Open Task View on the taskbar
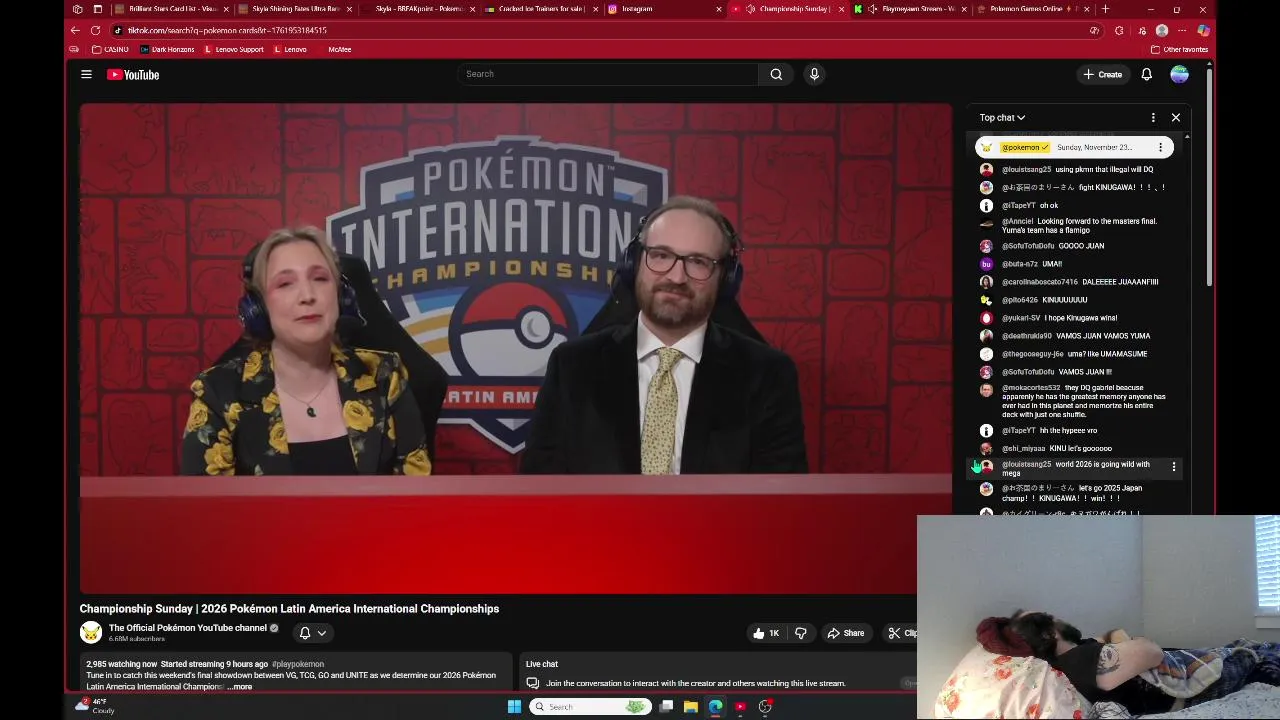1280x720 pixels. [x=666, y=706]
